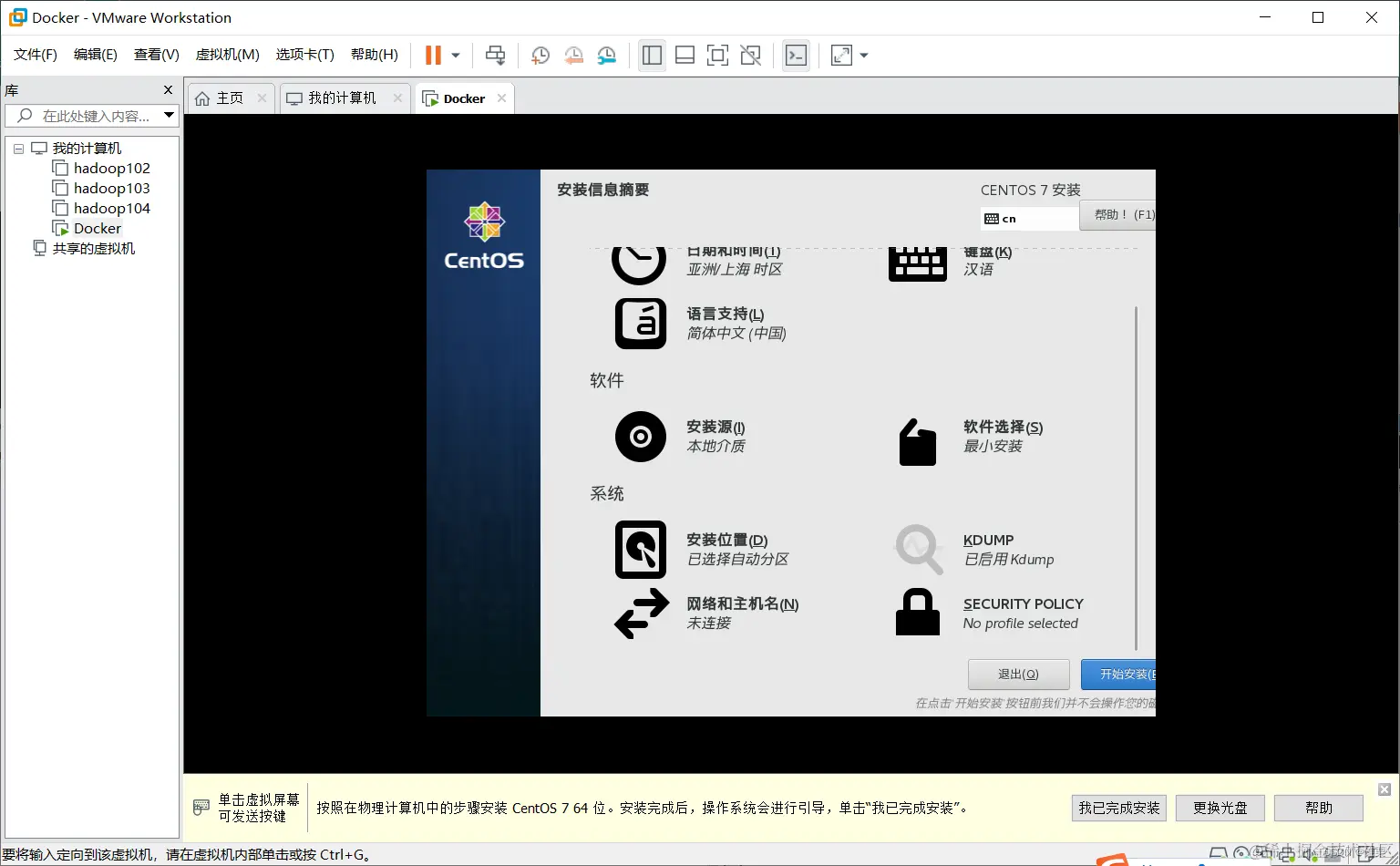
Task: Close the Docker tab
Action: click(501, 98)
